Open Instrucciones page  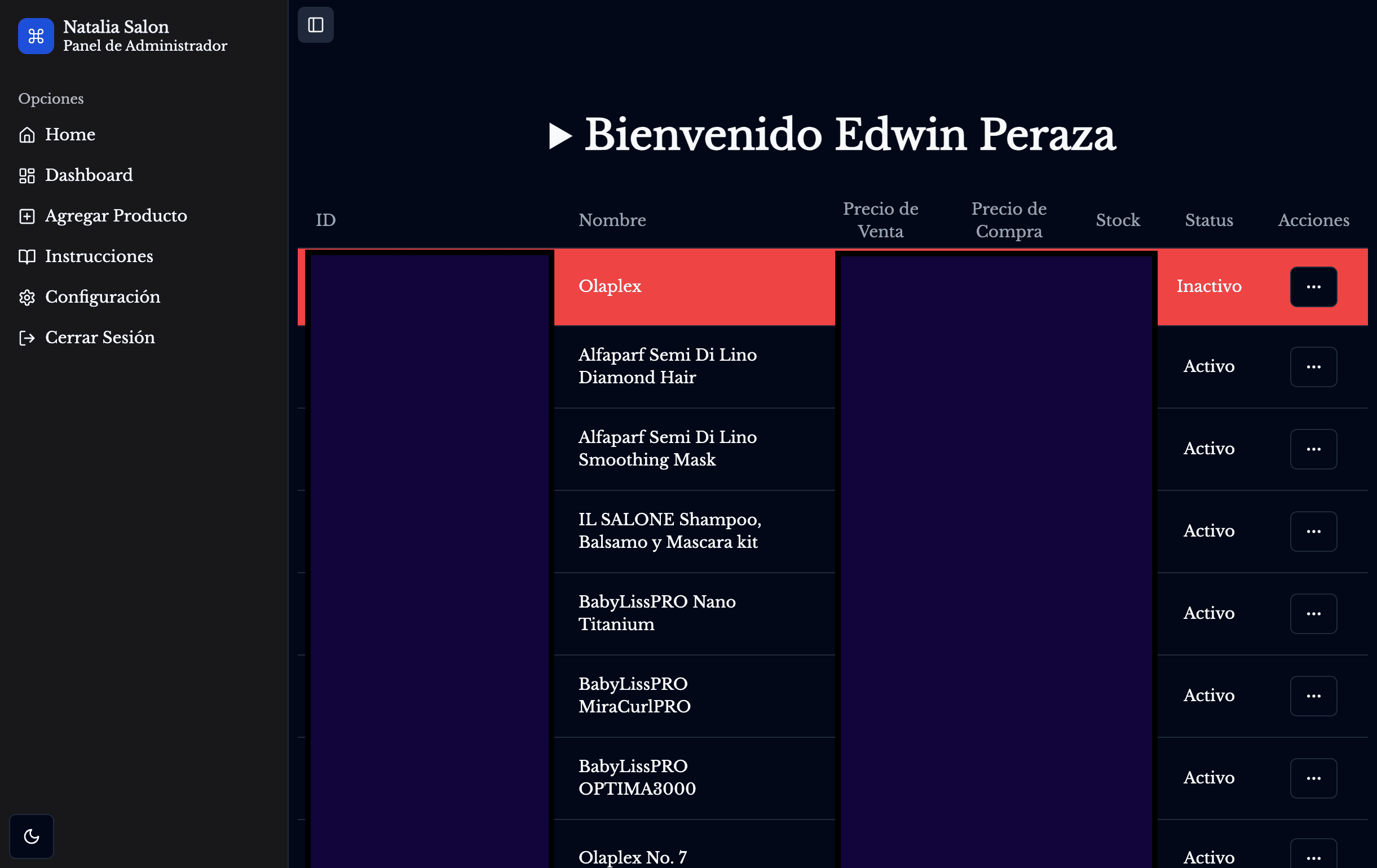[99, 256]
